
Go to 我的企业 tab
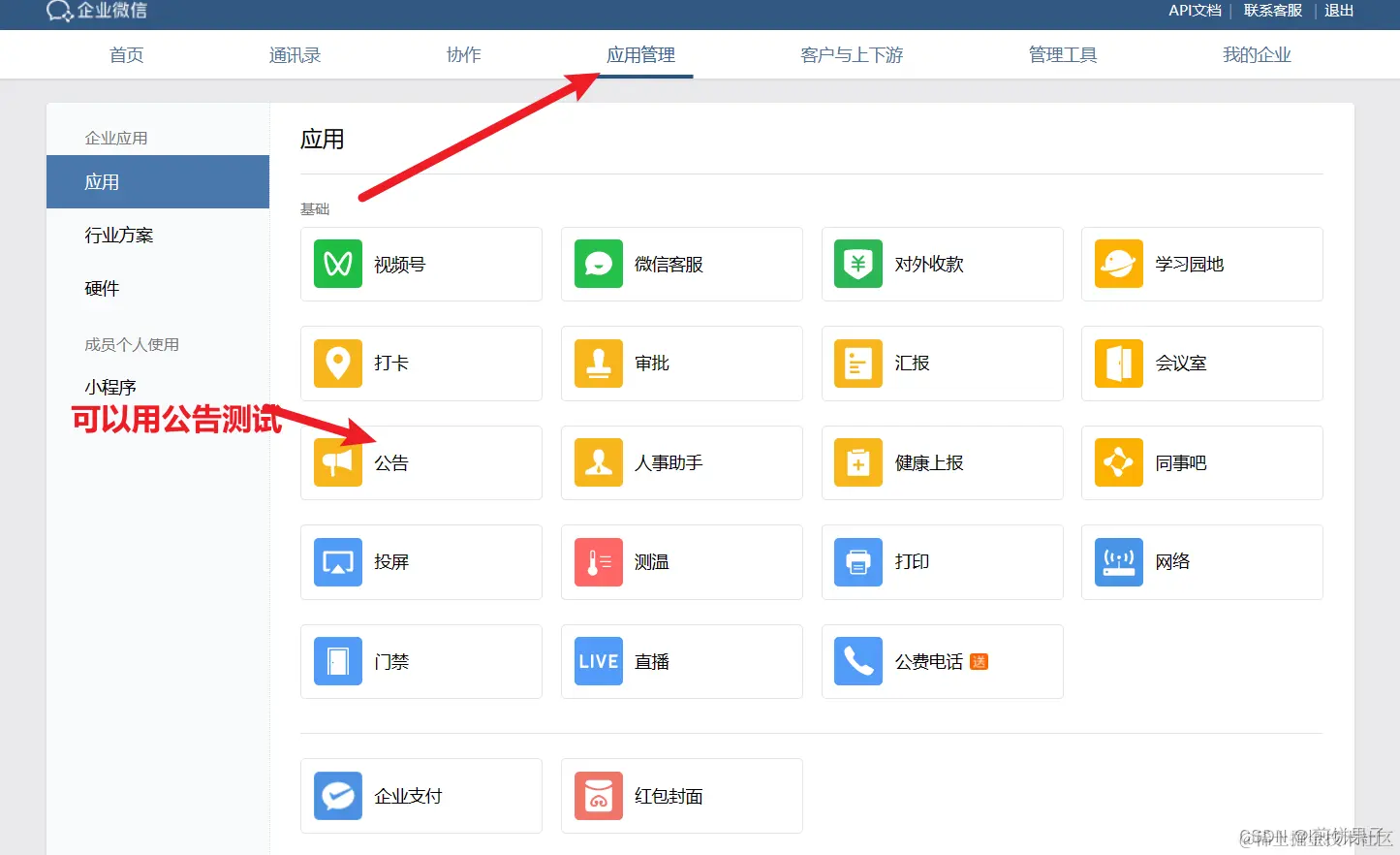click(1257, 55)
